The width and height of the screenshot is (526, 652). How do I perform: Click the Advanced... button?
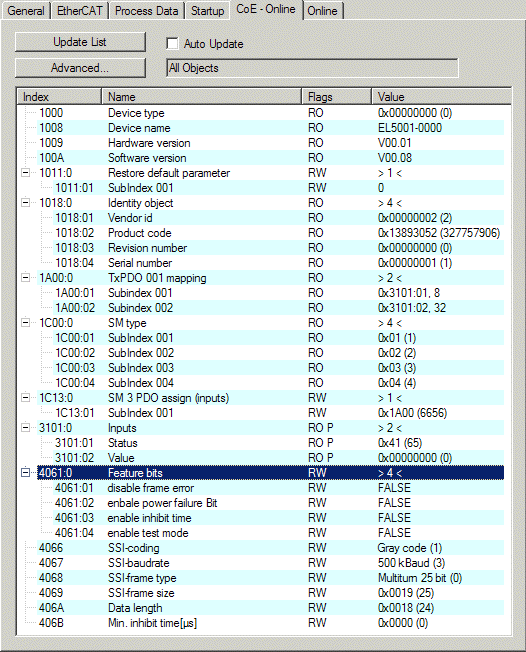(80, 68)
